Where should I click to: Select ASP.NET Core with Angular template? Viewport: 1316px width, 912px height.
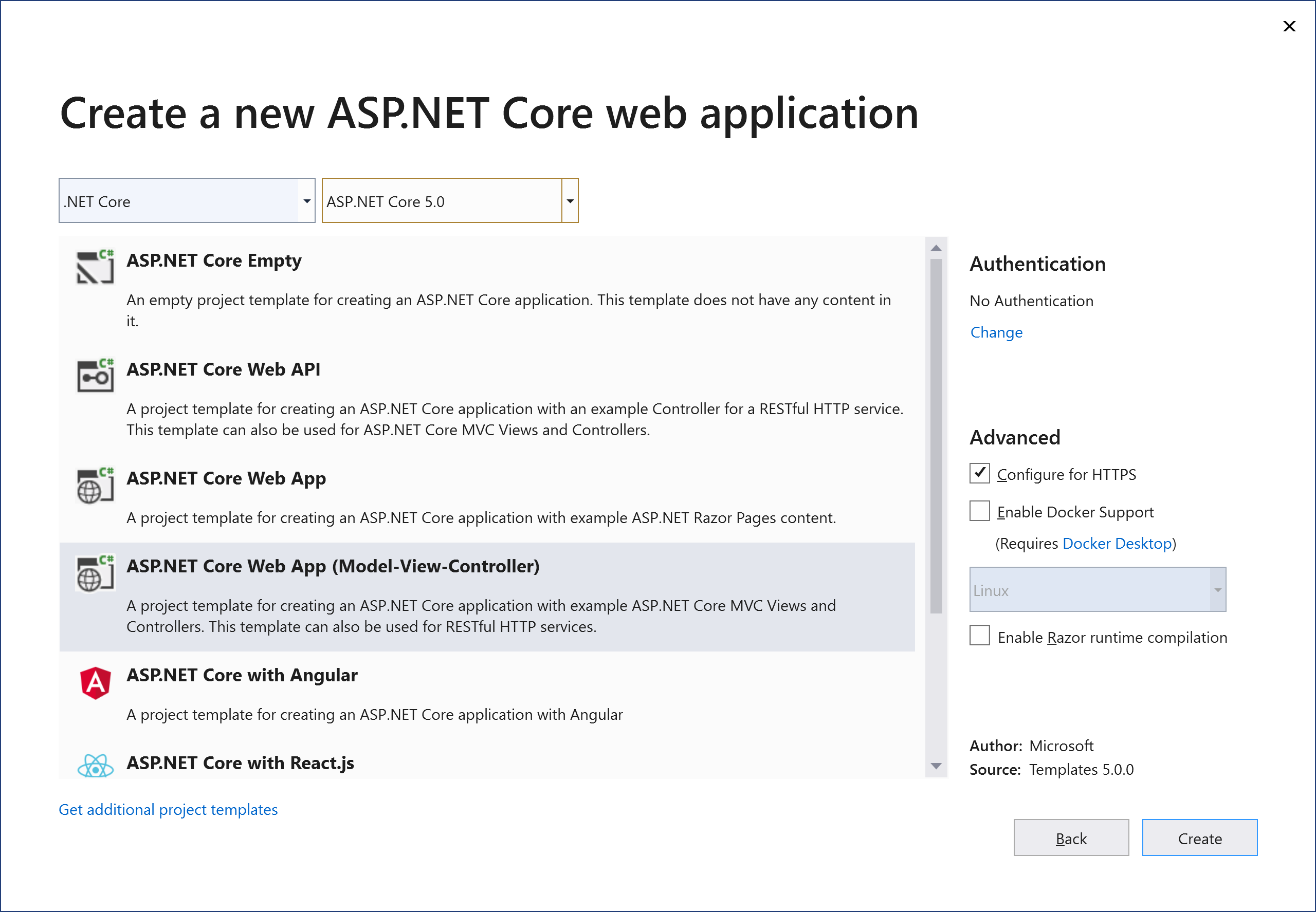[x=242, y=676]
